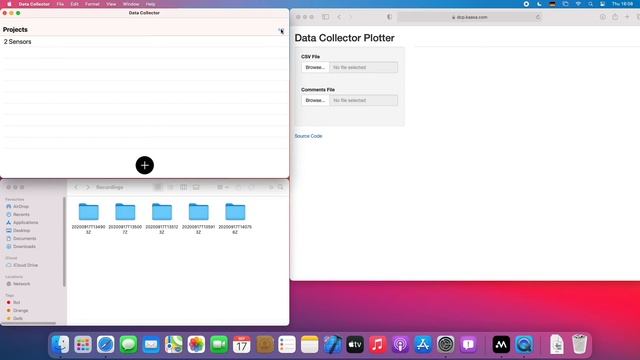Open Xcode from the Dock
Viewport: 640px width, 360px height.
point(333,345)
